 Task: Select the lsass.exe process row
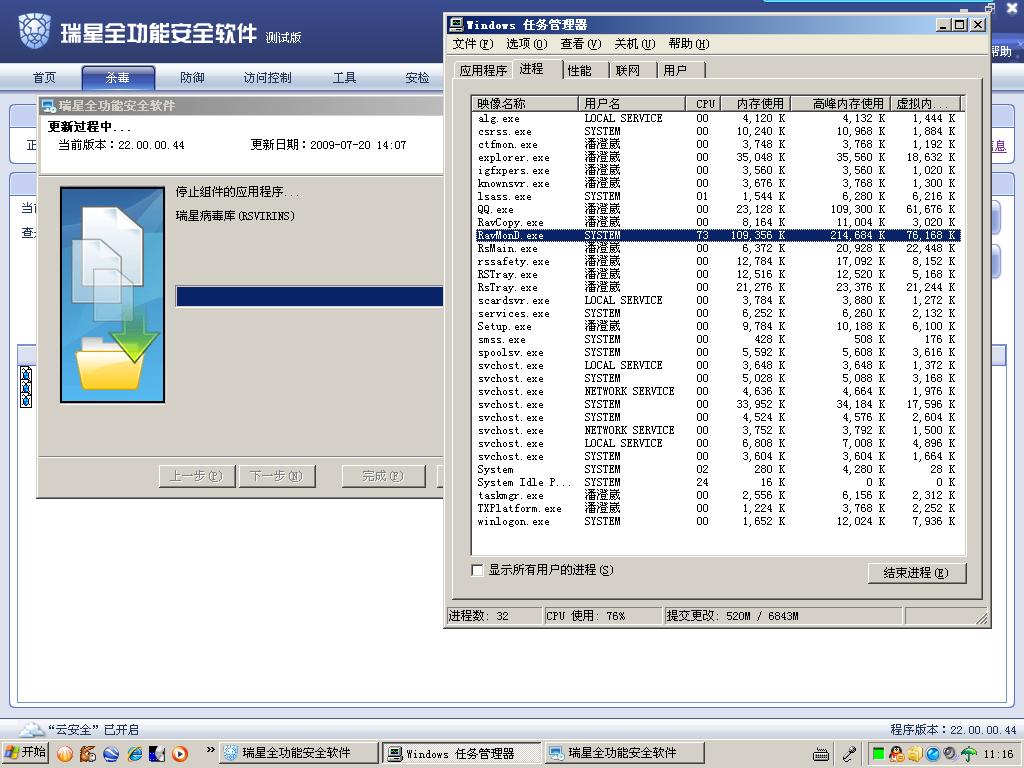click(718, 197)
